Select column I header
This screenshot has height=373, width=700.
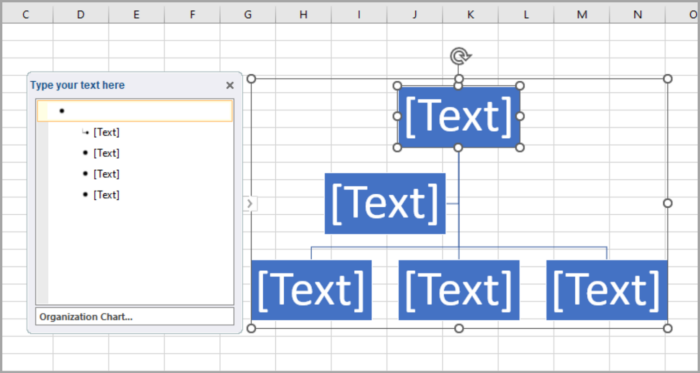[359, 15]
